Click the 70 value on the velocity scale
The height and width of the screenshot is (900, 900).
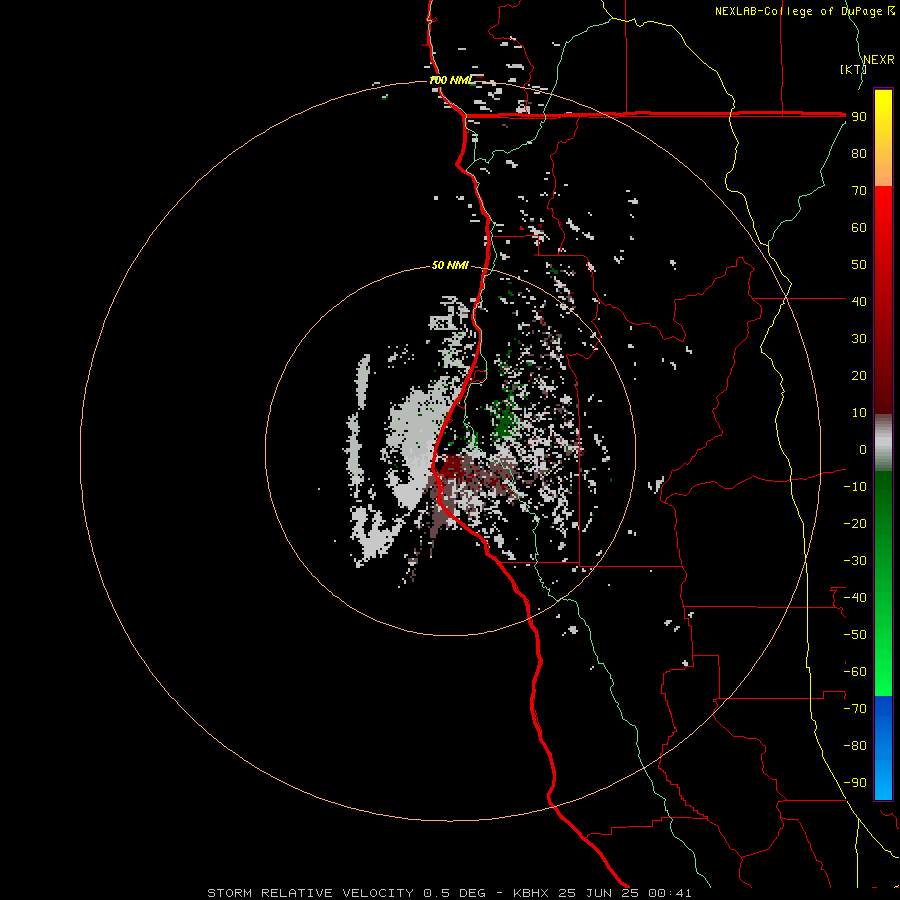pyautogui.click(x=859, y=191)
